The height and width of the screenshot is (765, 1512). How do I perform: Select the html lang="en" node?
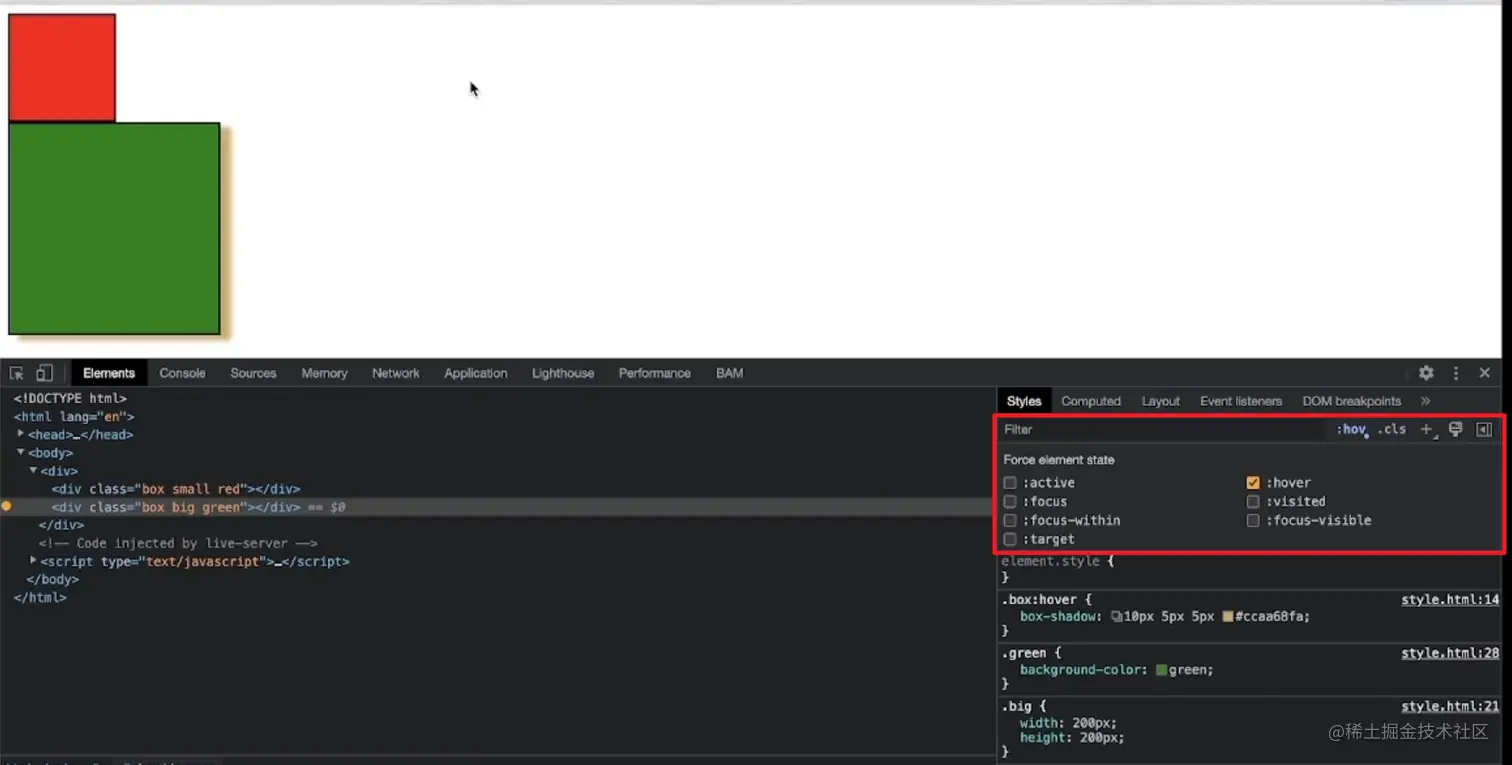point(74,416)
